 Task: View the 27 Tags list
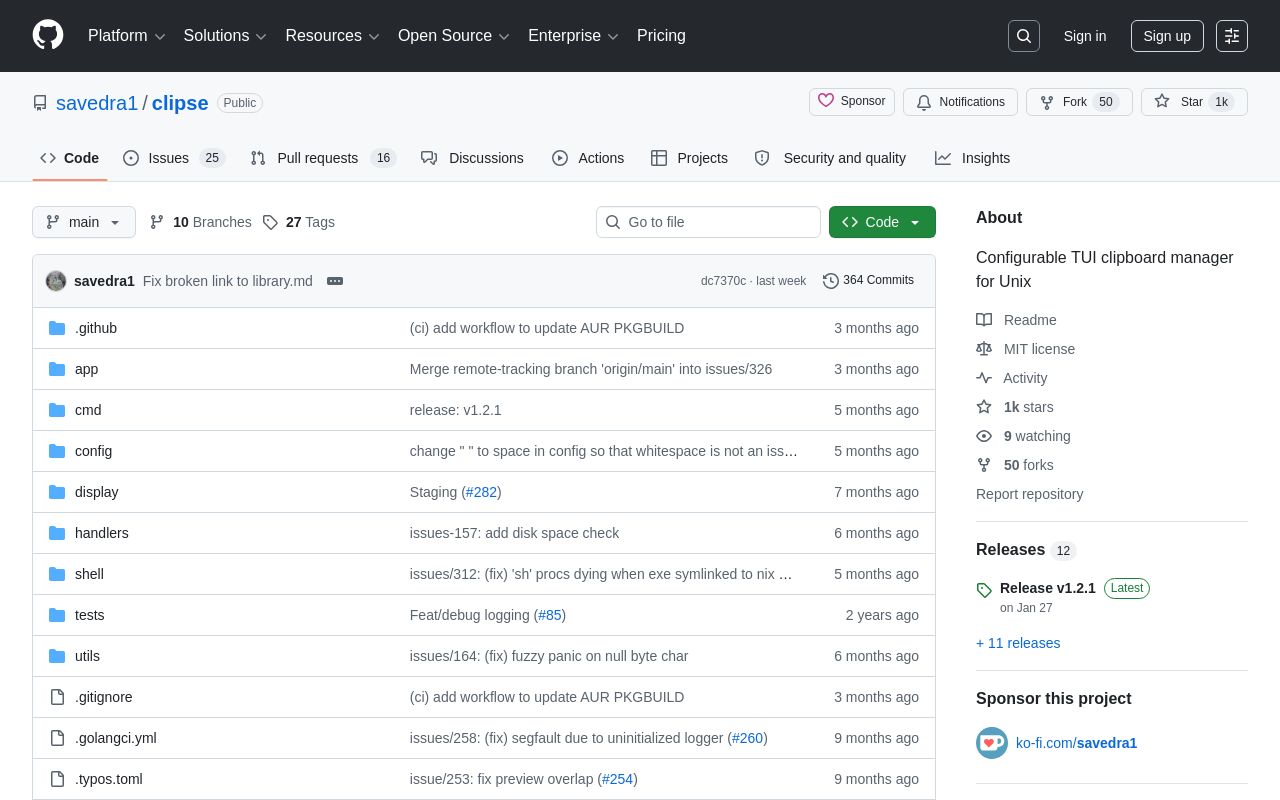[x=299, y=222]
